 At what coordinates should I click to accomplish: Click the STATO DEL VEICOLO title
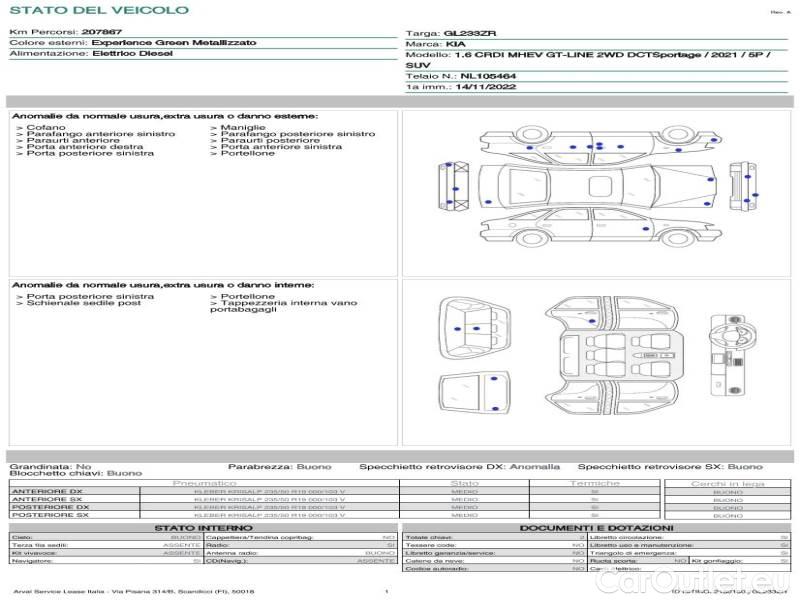point(99,10)
